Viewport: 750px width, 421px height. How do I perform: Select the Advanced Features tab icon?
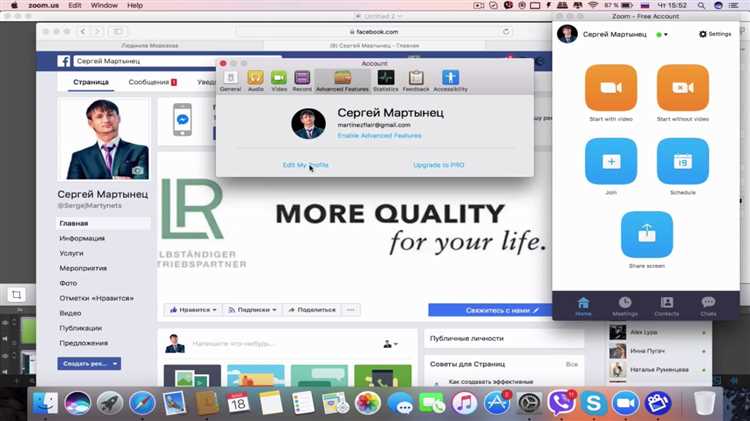342,81
